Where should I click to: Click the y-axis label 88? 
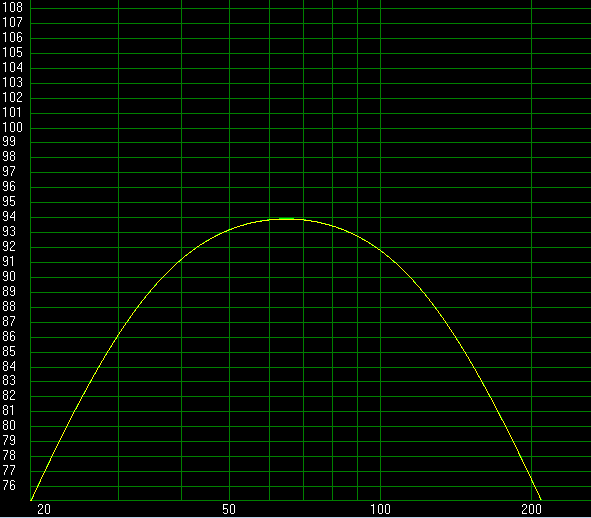click(x=9, y=306)
